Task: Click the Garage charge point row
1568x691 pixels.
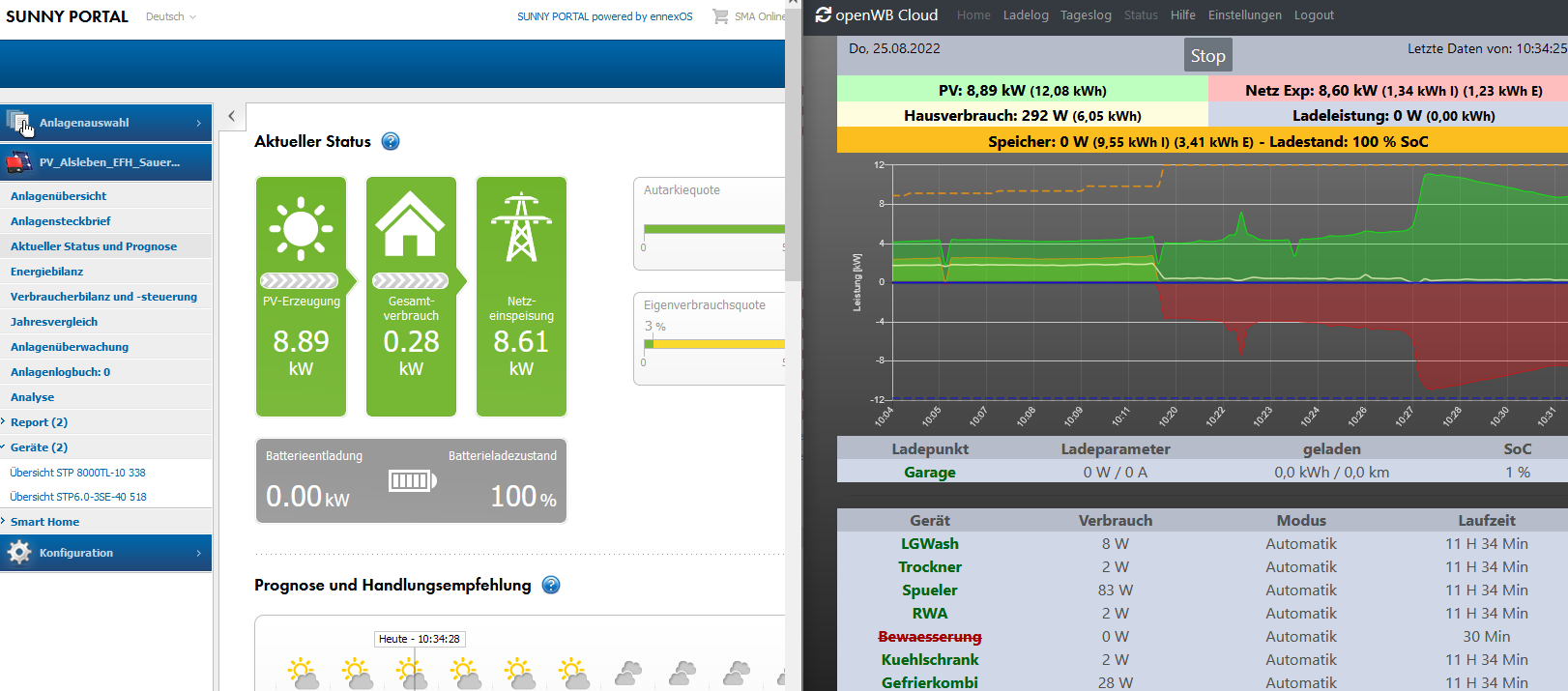Action: [x=929, y=473]
